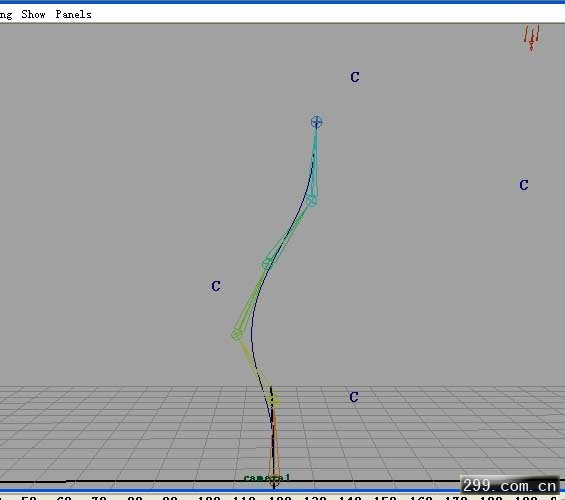Select the camera1 label
The width and height of the screenshot is (565, 500).
pos(267,478)
